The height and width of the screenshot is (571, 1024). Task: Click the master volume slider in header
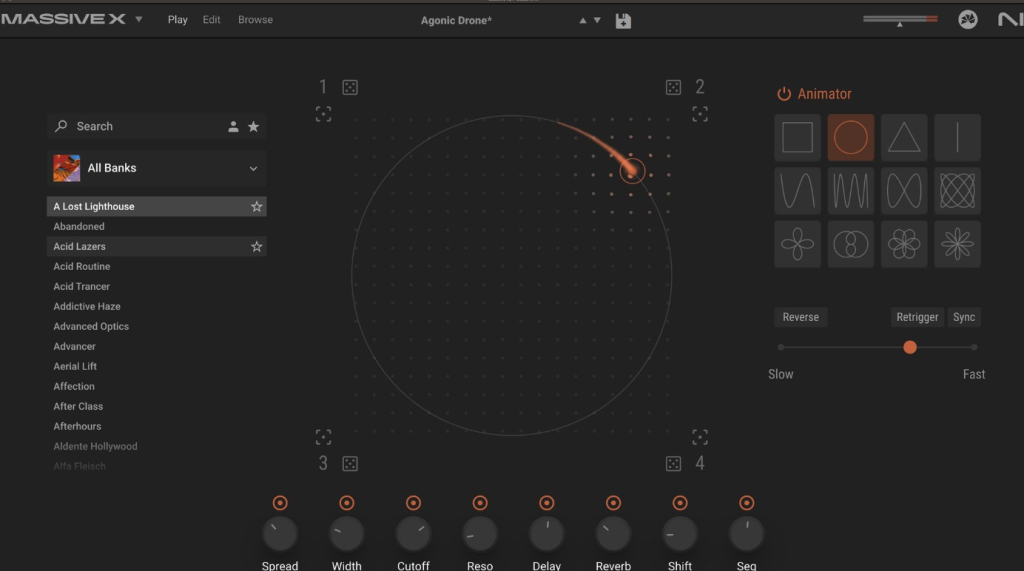click(x=900, y=20)
